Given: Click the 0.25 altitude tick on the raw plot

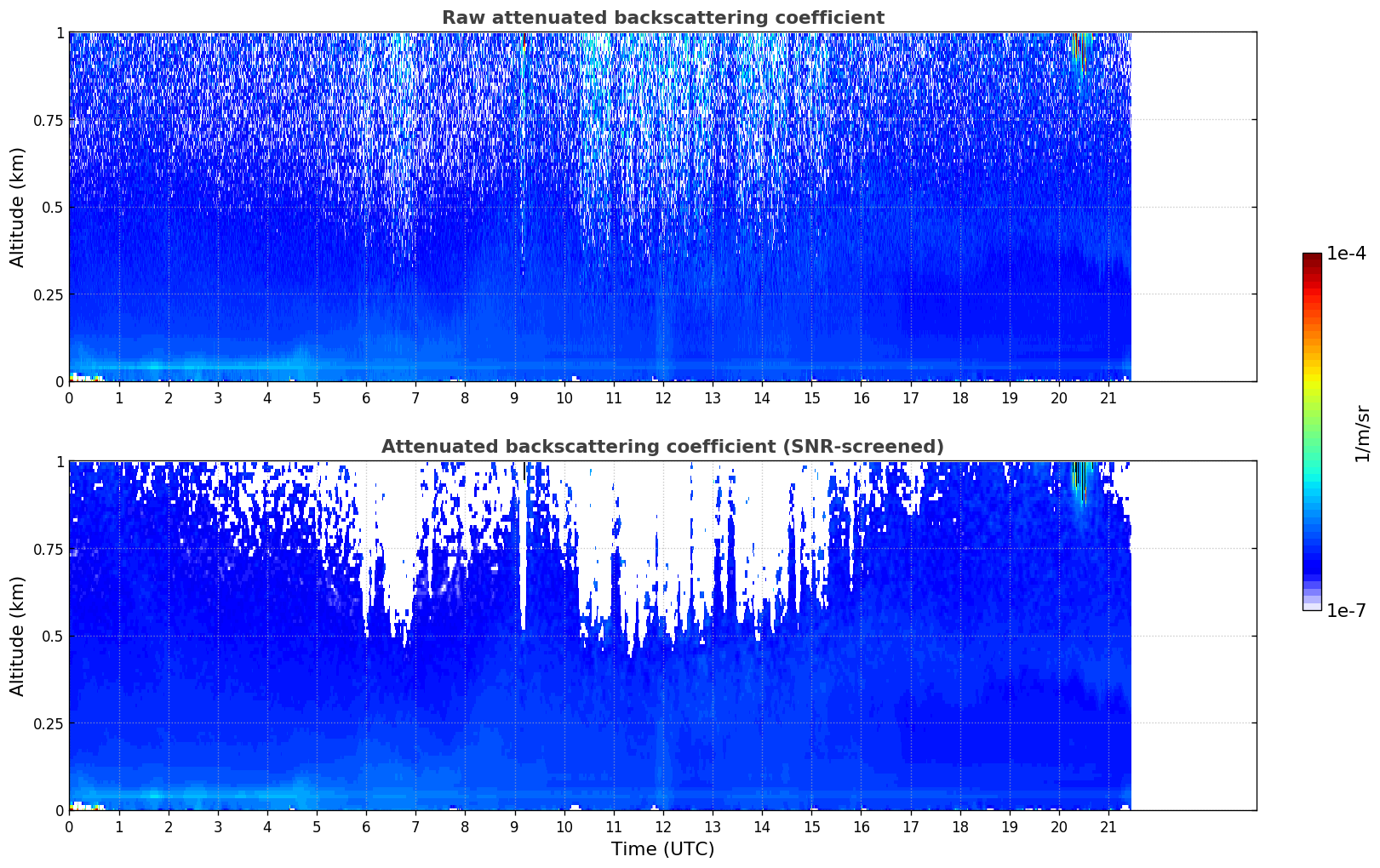Looking at the screenshot, I should click(49, 294).
